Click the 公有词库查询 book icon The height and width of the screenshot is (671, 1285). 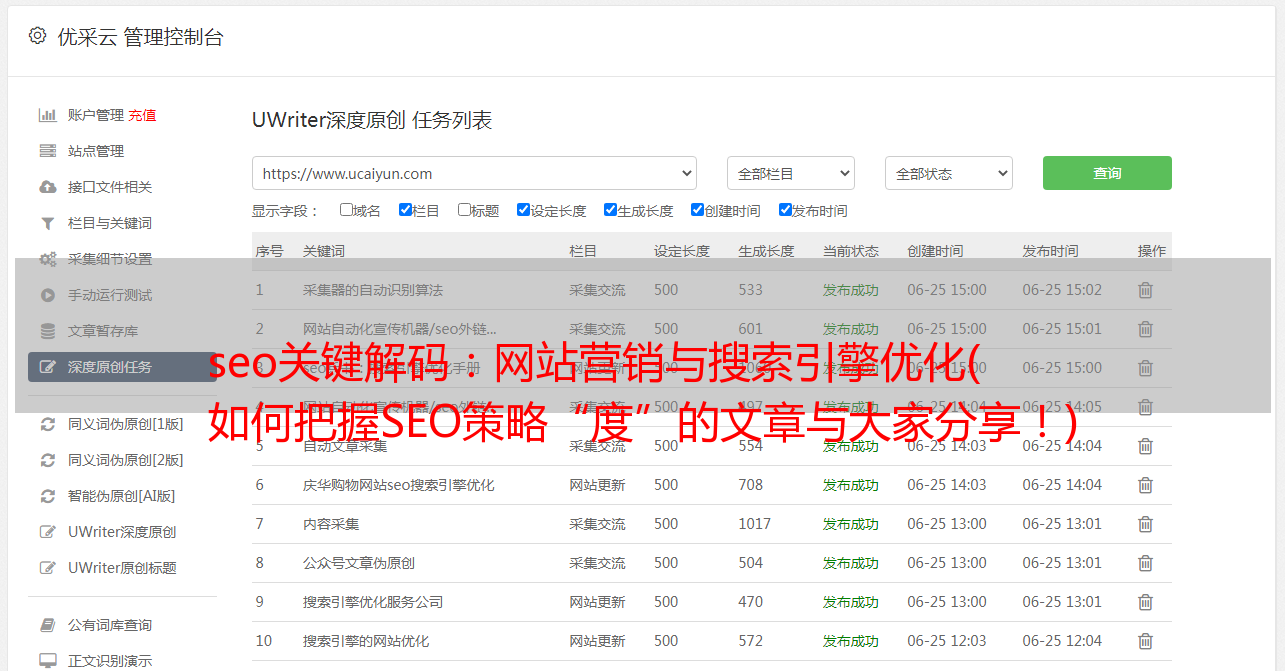(x=47, y=625)
